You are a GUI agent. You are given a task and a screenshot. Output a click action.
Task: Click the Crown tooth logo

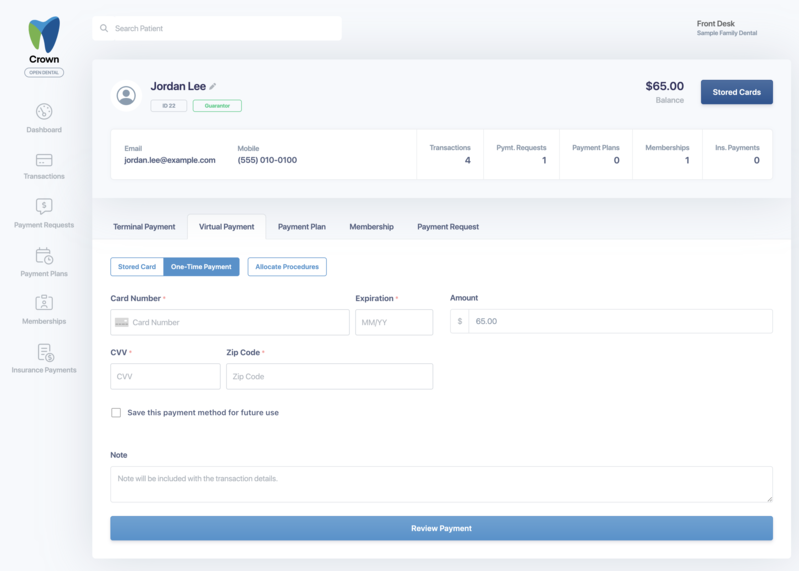click(44, 34)
